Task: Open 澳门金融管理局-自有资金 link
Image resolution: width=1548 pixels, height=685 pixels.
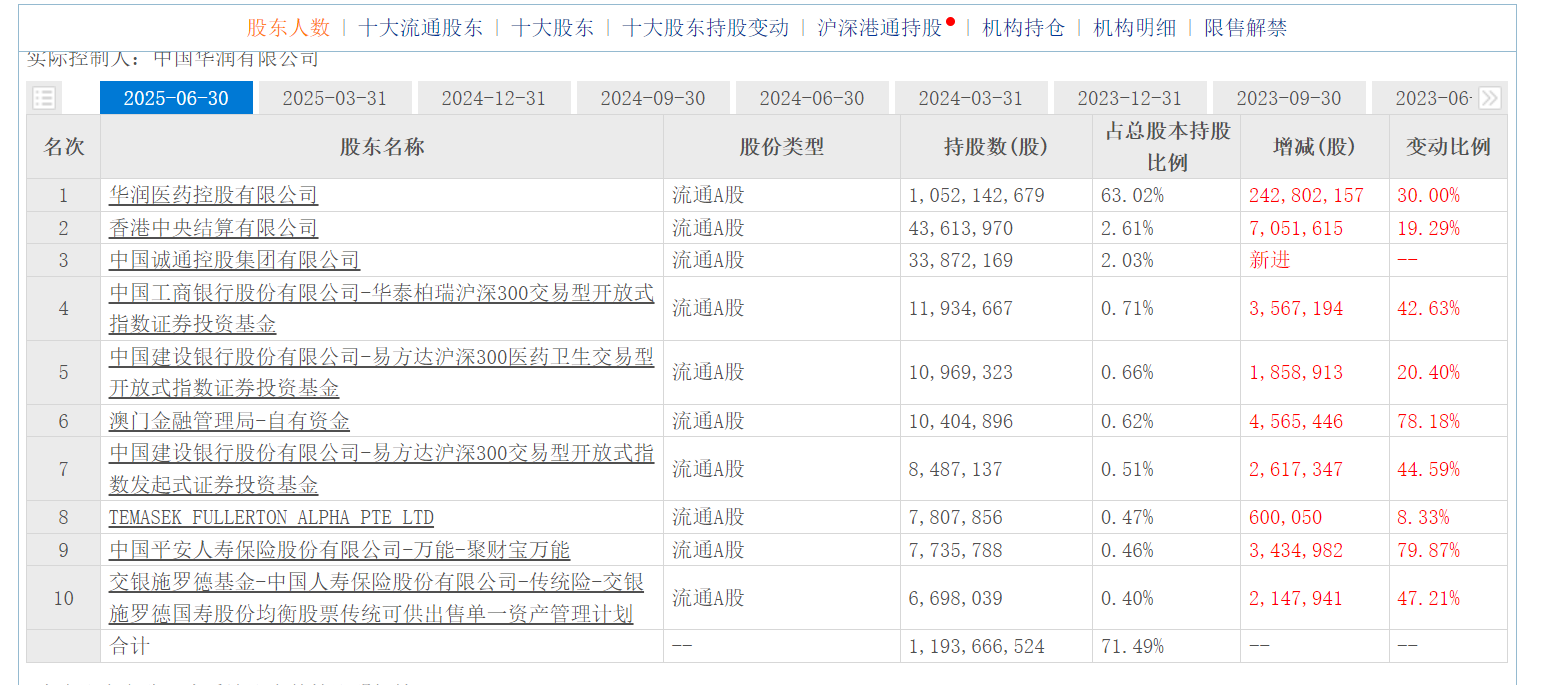Action: pyautogui.click(x=229, y=421)
